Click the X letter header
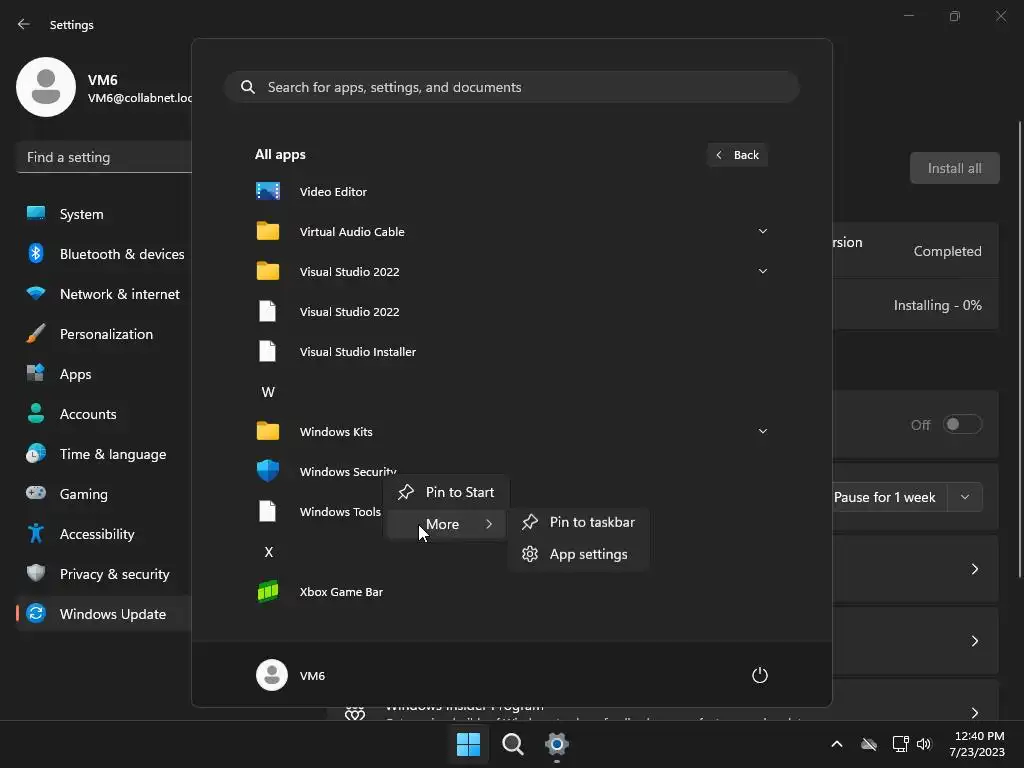 click(268, 552)
